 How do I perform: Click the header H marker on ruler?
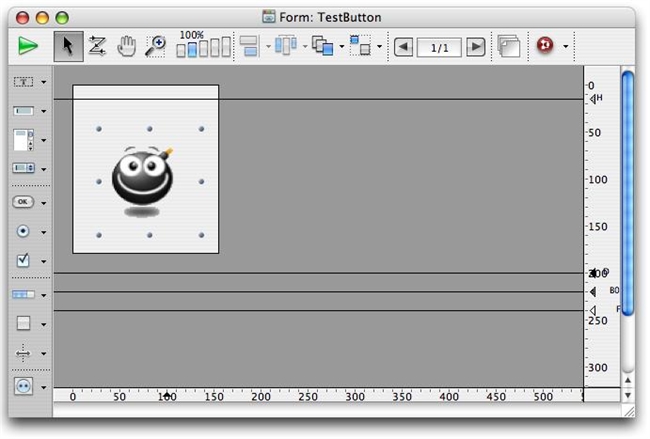point(595,98)
